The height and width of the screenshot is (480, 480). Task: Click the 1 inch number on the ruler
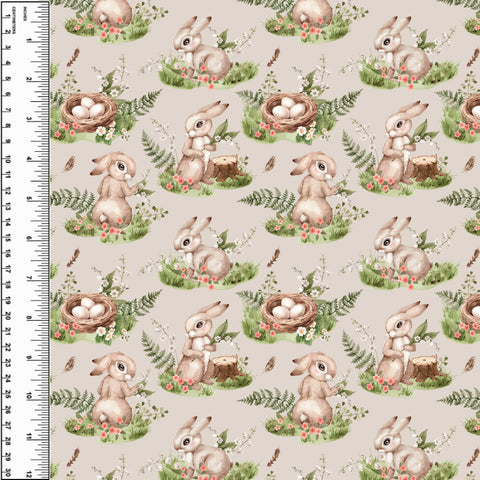pyautogui.click(x=29, y=39)
